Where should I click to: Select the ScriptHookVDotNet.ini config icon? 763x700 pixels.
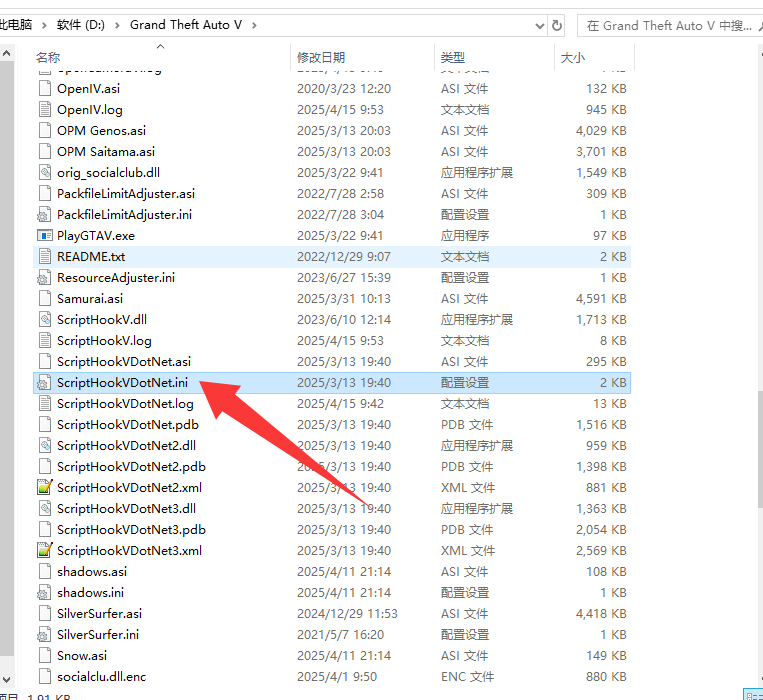pyautogui.click(x=44, y=382)
